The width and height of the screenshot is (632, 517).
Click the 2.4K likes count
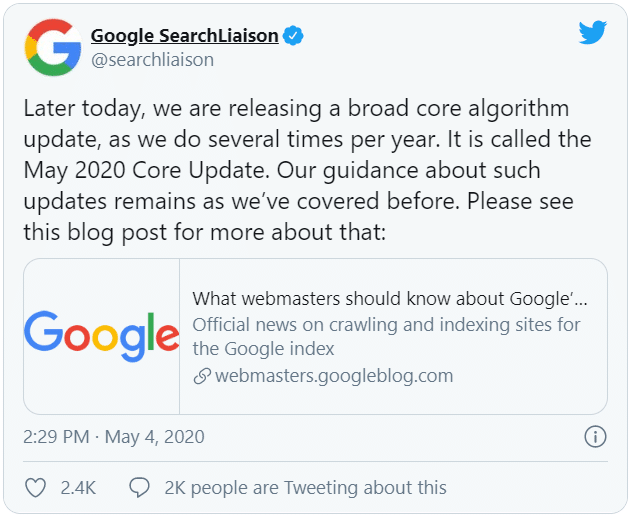pos(78,488)
